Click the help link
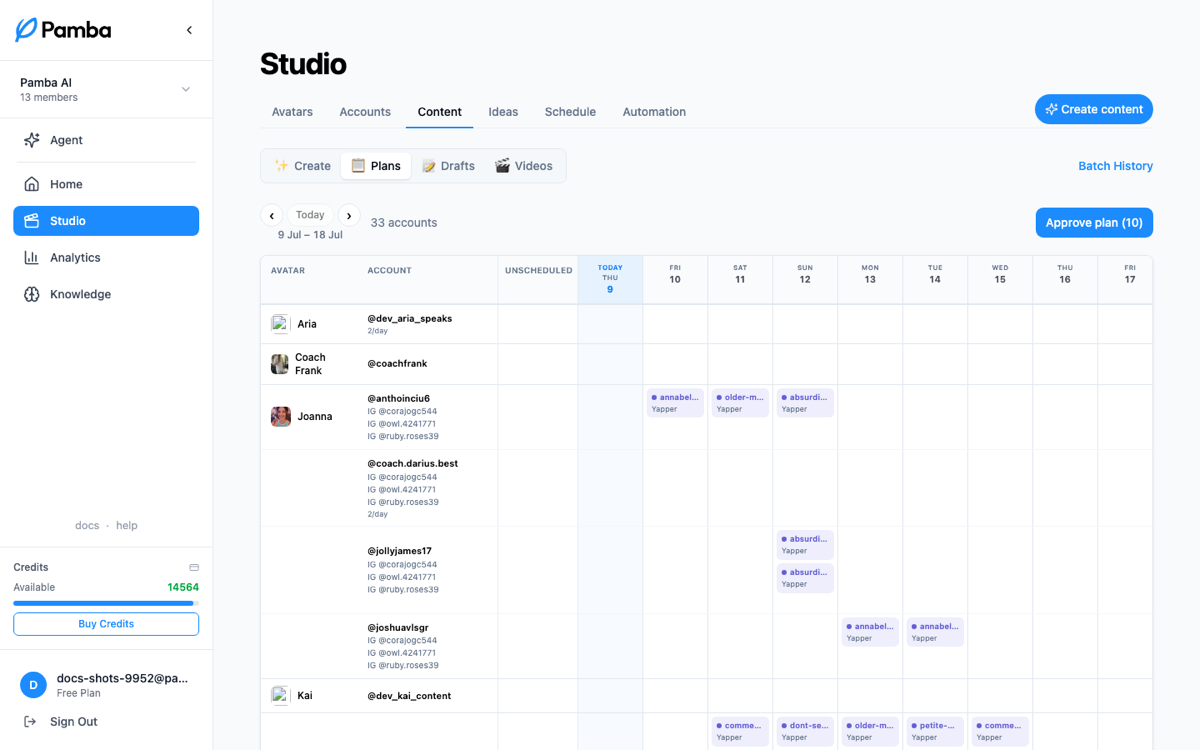 [126, 525]
